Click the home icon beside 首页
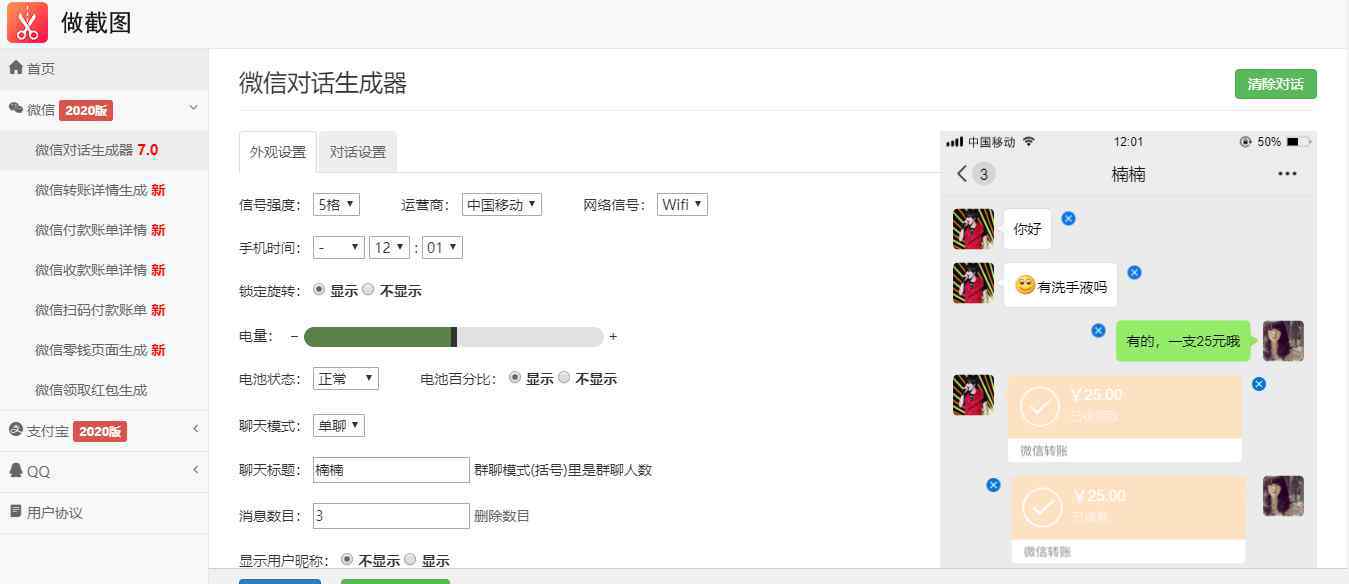Image resolution: width=1349 pixels, height=584 pixels. pos(16,68)
